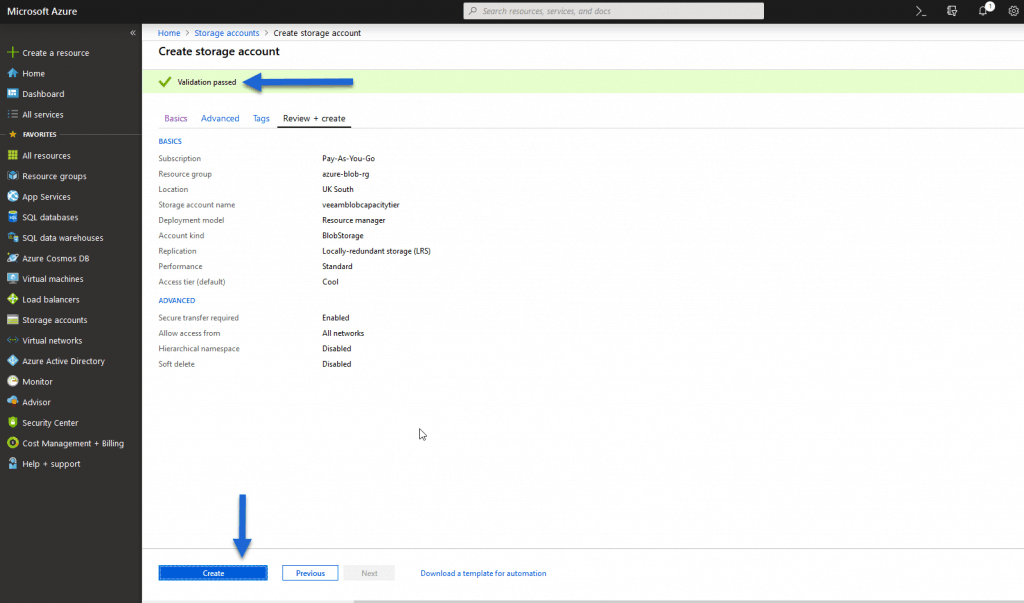This screenshot has width=1024, height=603.
Task: Open the notifications bell
Action: 984,10
